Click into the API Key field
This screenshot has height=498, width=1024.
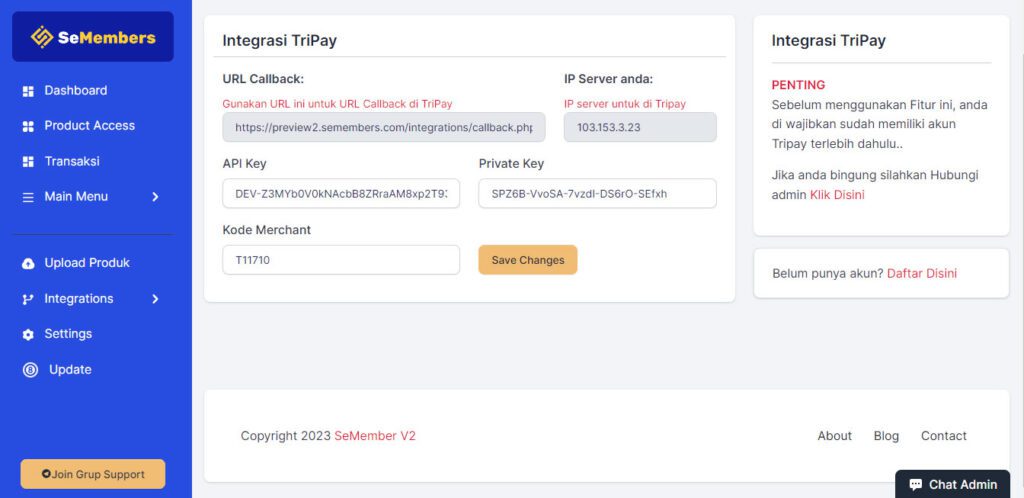coord(341,193)
